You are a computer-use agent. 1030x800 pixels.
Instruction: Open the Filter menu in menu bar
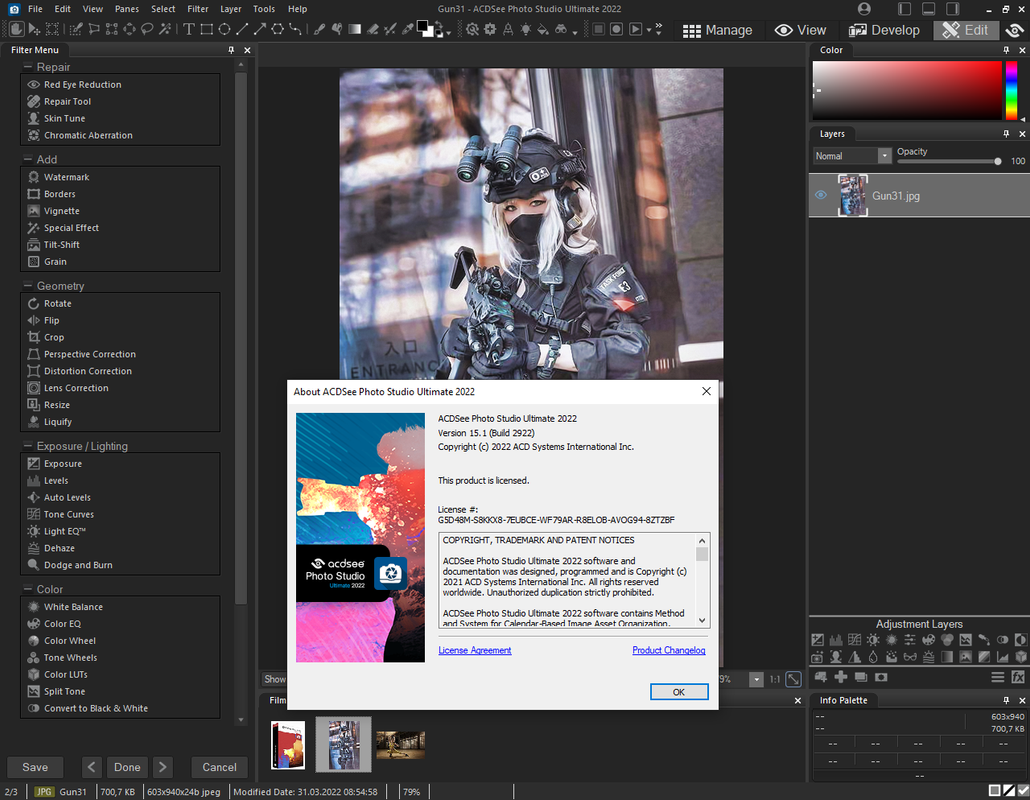(198, 9)
